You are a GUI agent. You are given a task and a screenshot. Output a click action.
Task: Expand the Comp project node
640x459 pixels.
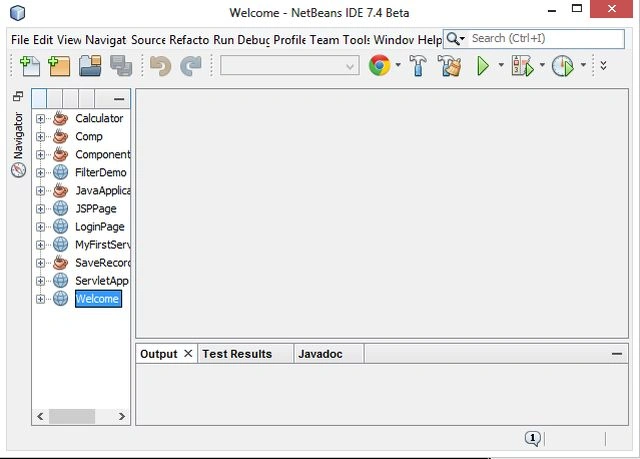[x=40, y=137]
